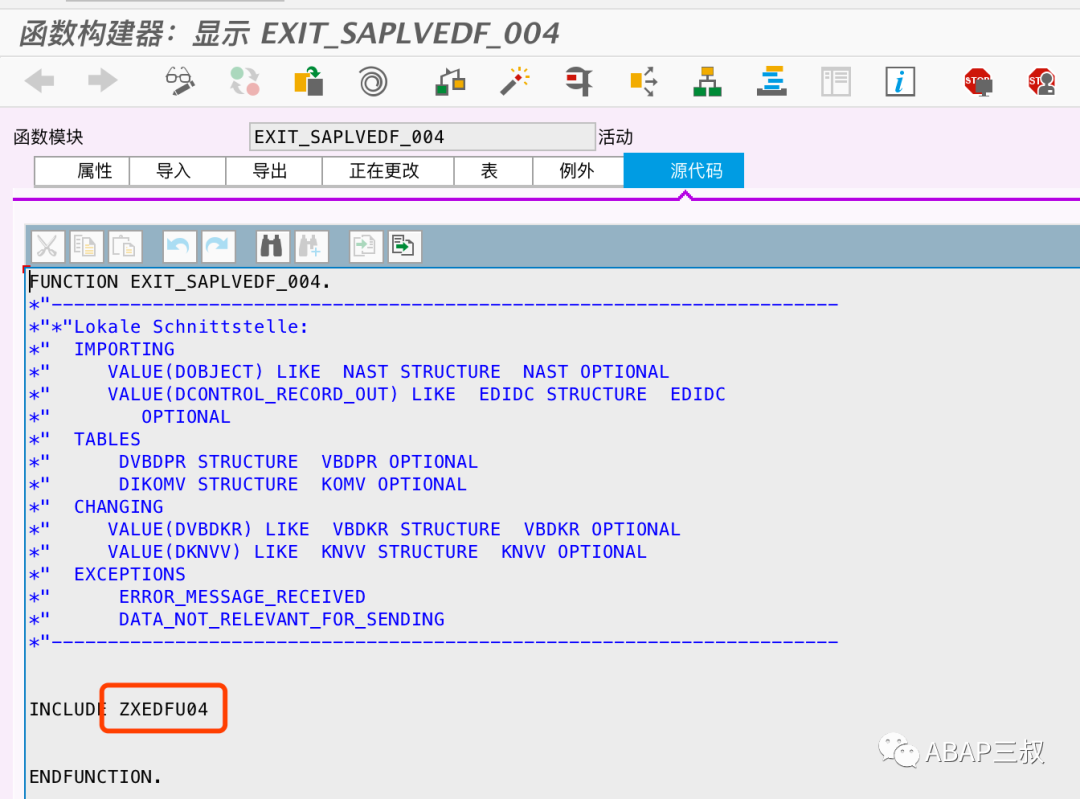This screenshot has width=1080, height=799.
Task: Click the EXCEPTIONS keyword comment line
Action: click(x=107, y=574)
